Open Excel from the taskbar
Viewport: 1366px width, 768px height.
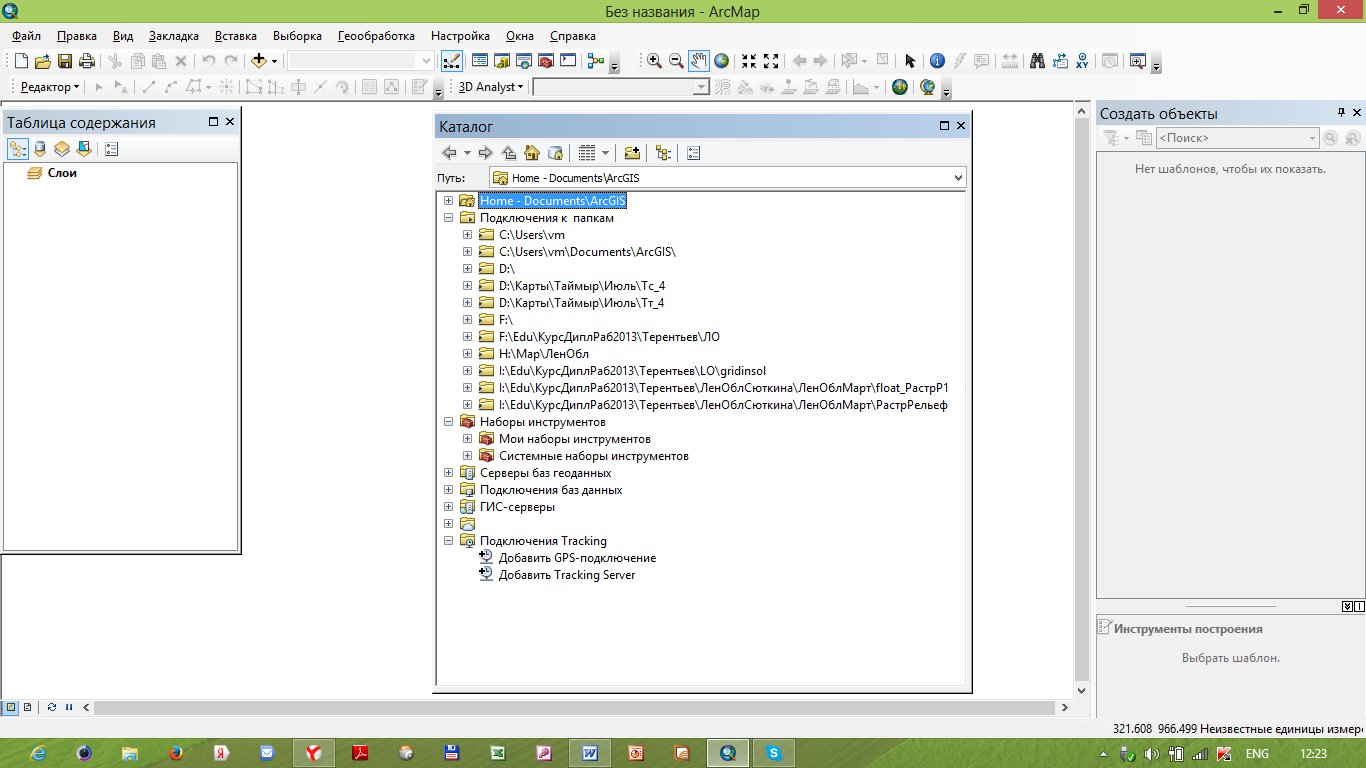point(498,753)
